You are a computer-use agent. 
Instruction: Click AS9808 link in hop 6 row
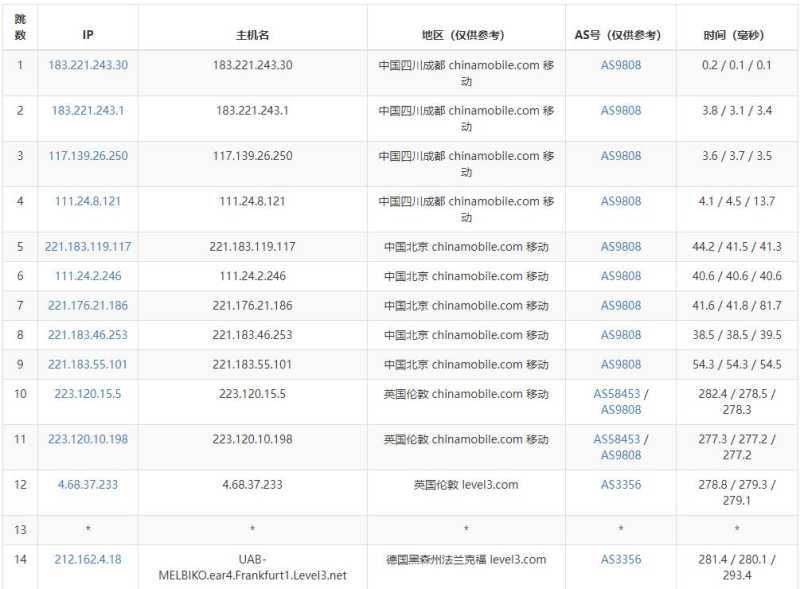coord(621,276)
